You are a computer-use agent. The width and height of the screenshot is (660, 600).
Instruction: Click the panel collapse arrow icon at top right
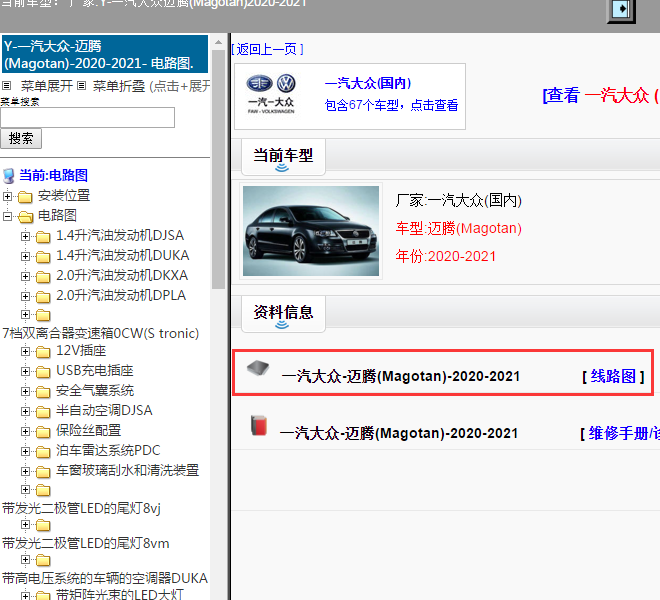(x=621, y=9)
